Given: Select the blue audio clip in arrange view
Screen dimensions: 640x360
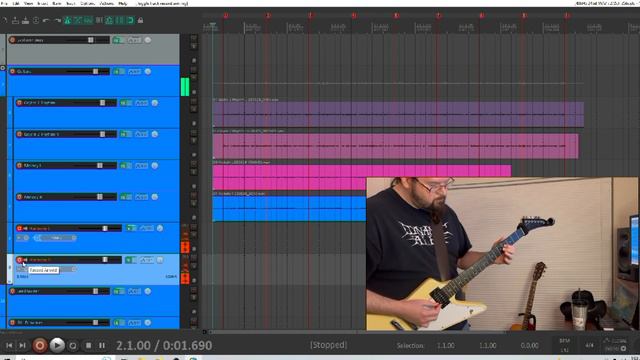Looking at the screenshot, I should click(289, 209).
